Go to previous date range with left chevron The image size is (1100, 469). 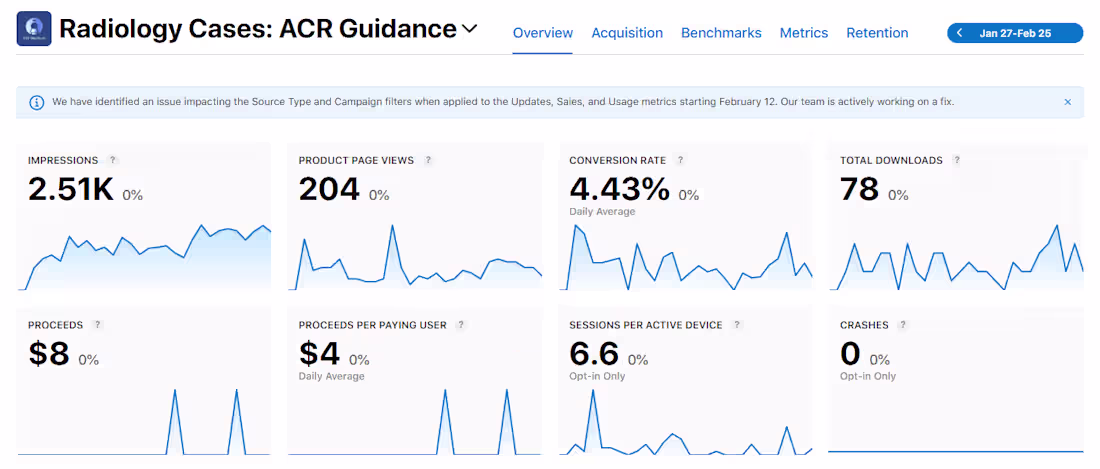959,33
